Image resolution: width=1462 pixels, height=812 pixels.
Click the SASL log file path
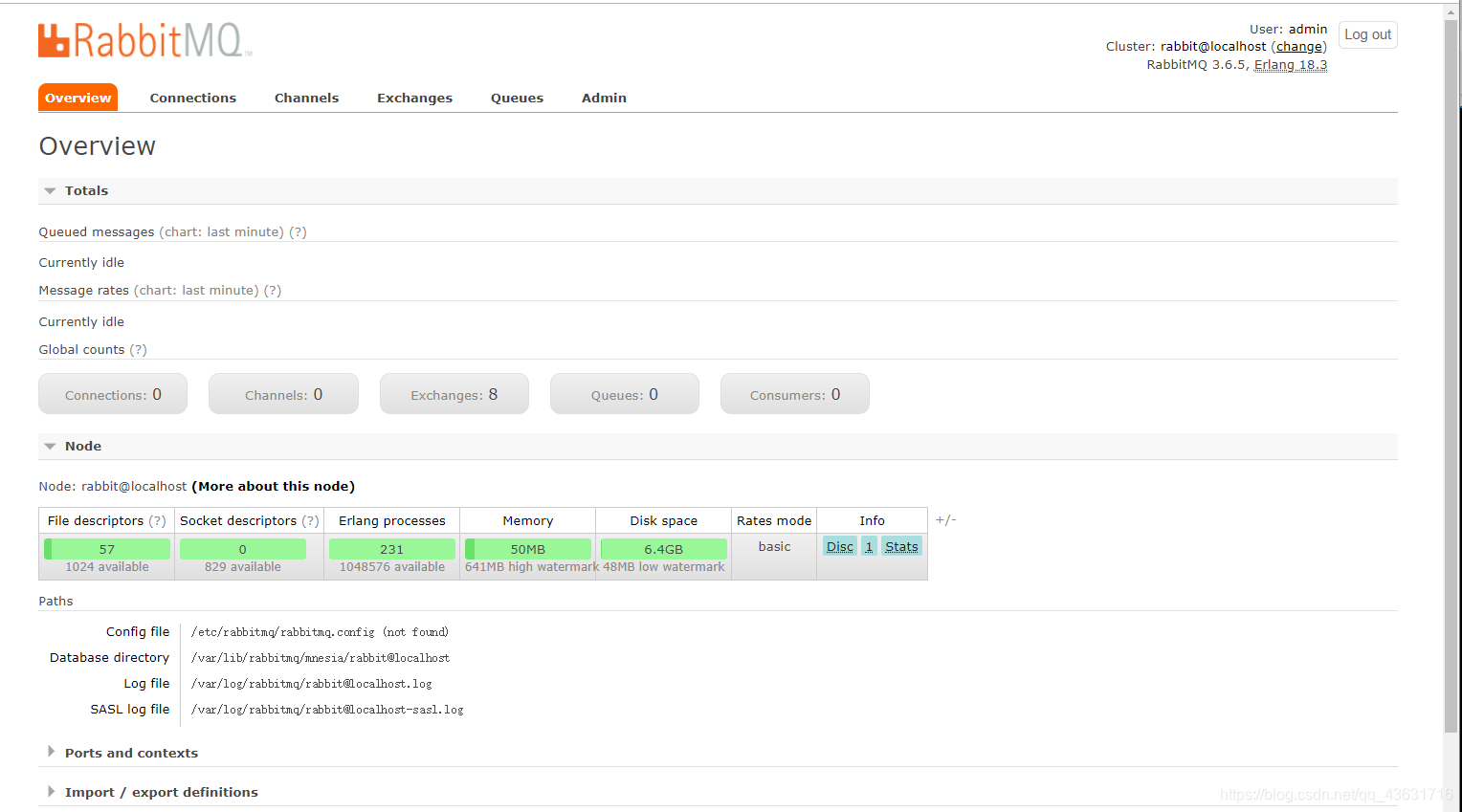(x=327, y=709)
